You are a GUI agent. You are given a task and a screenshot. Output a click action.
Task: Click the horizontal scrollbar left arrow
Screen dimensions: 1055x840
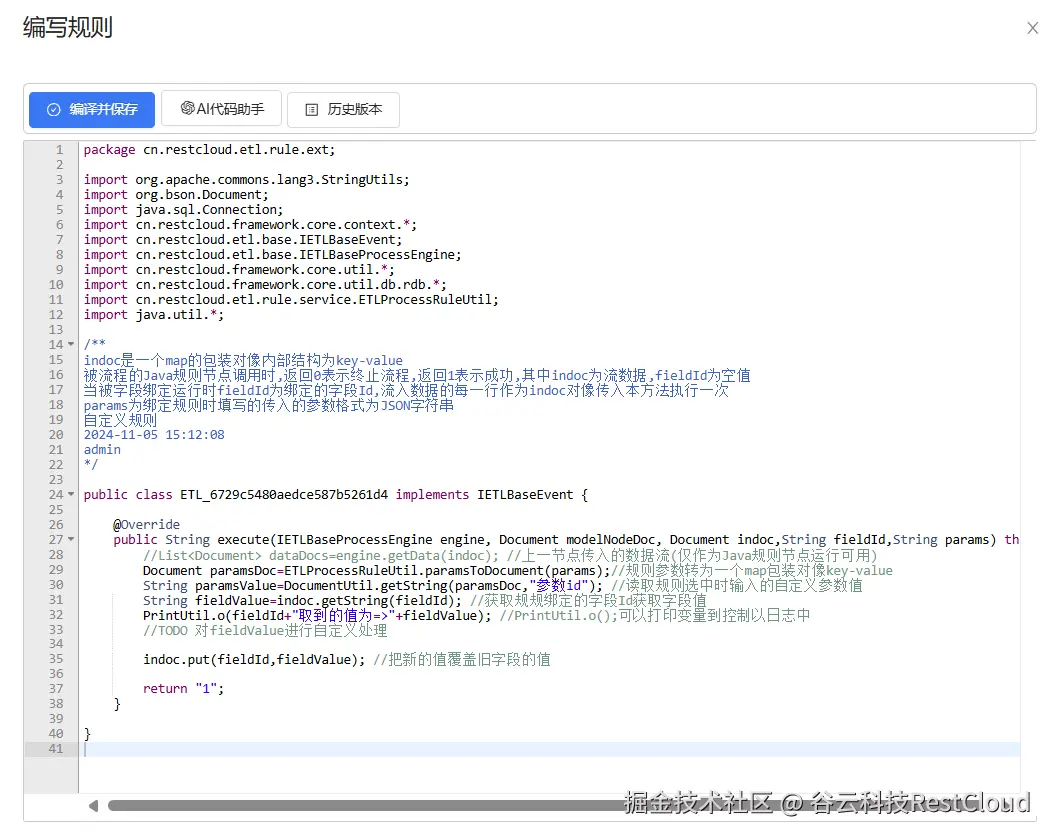pos(94,806)
